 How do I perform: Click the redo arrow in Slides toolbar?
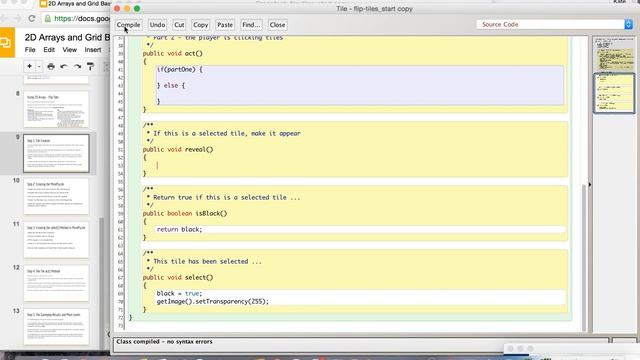pyautogui.click(x=78, y=66)
